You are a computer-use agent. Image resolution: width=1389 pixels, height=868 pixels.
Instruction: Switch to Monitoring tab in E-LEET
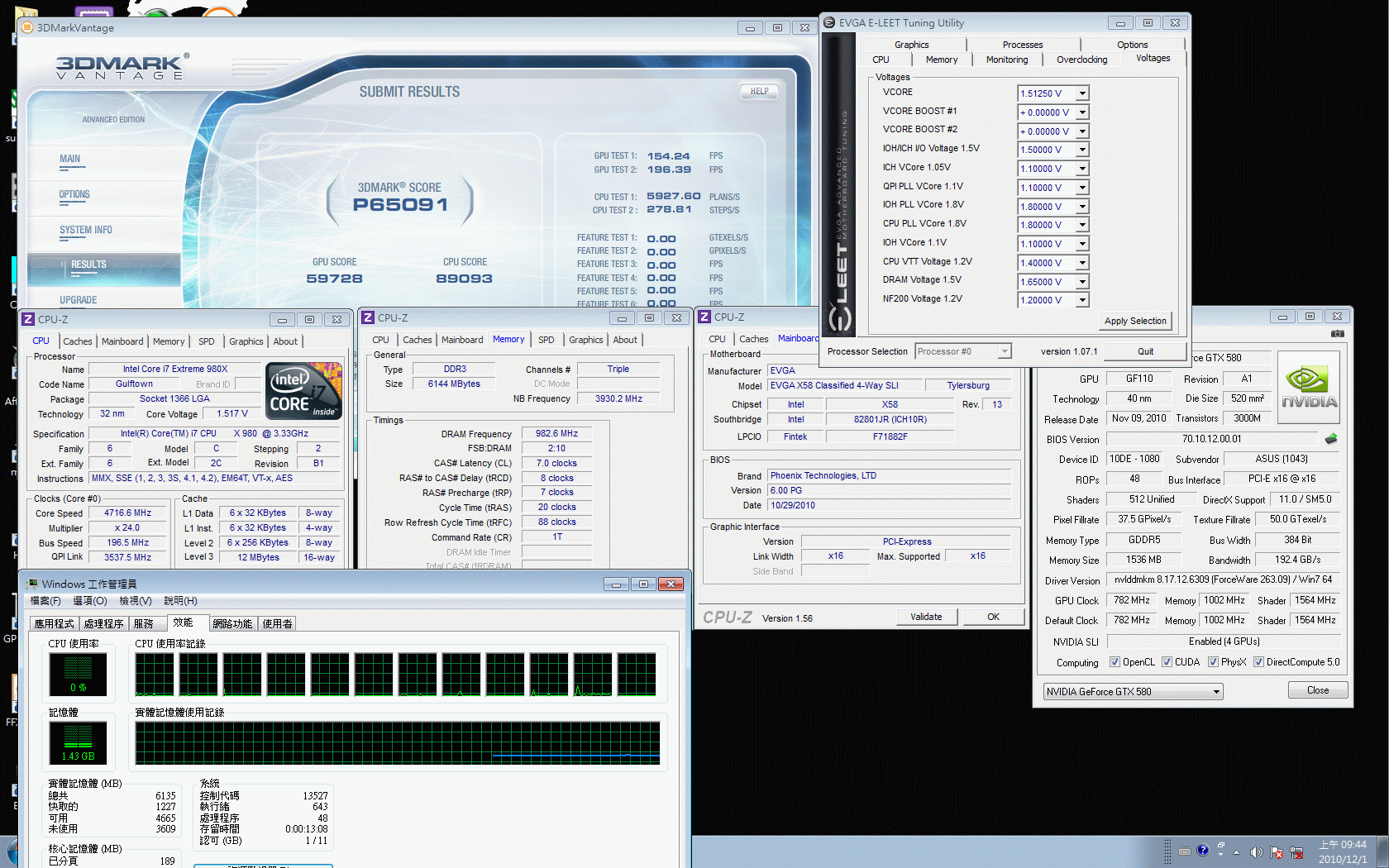(x=1007, y=60)
